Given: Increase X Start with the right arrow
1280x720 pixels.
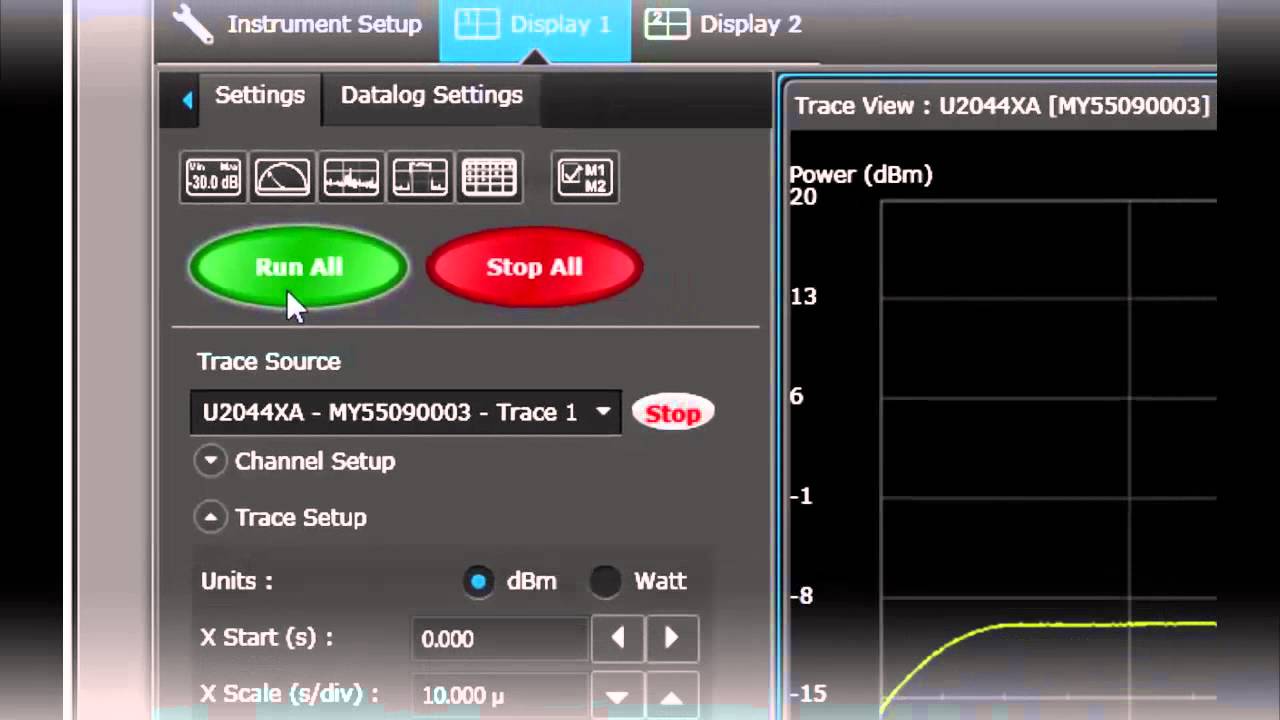Looking at the screenshot, I should [672, 638].
